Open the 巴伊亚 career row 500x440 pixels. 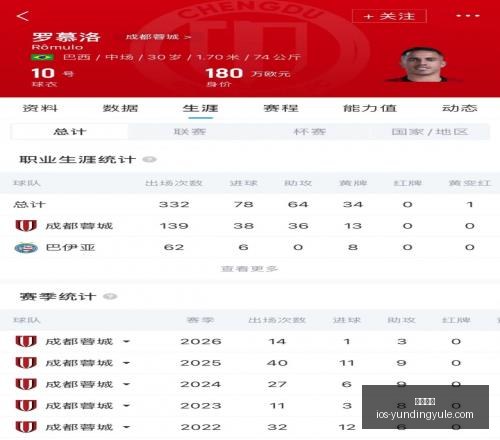(x=250, y=247)
